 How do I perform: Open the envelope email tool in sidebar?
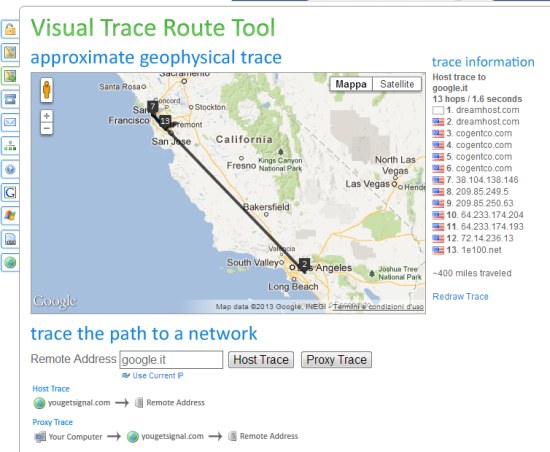tap(10, 122)
